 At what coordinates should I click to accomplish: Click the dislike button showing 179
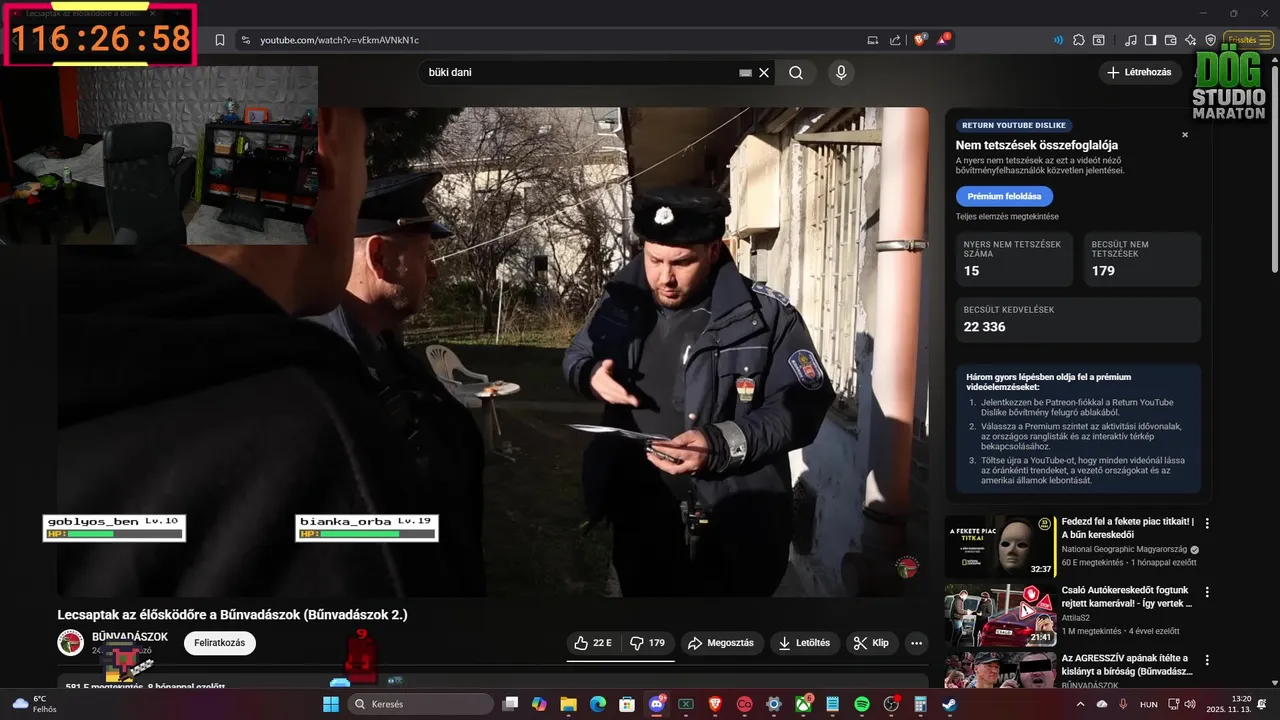[x=647, y=643]
